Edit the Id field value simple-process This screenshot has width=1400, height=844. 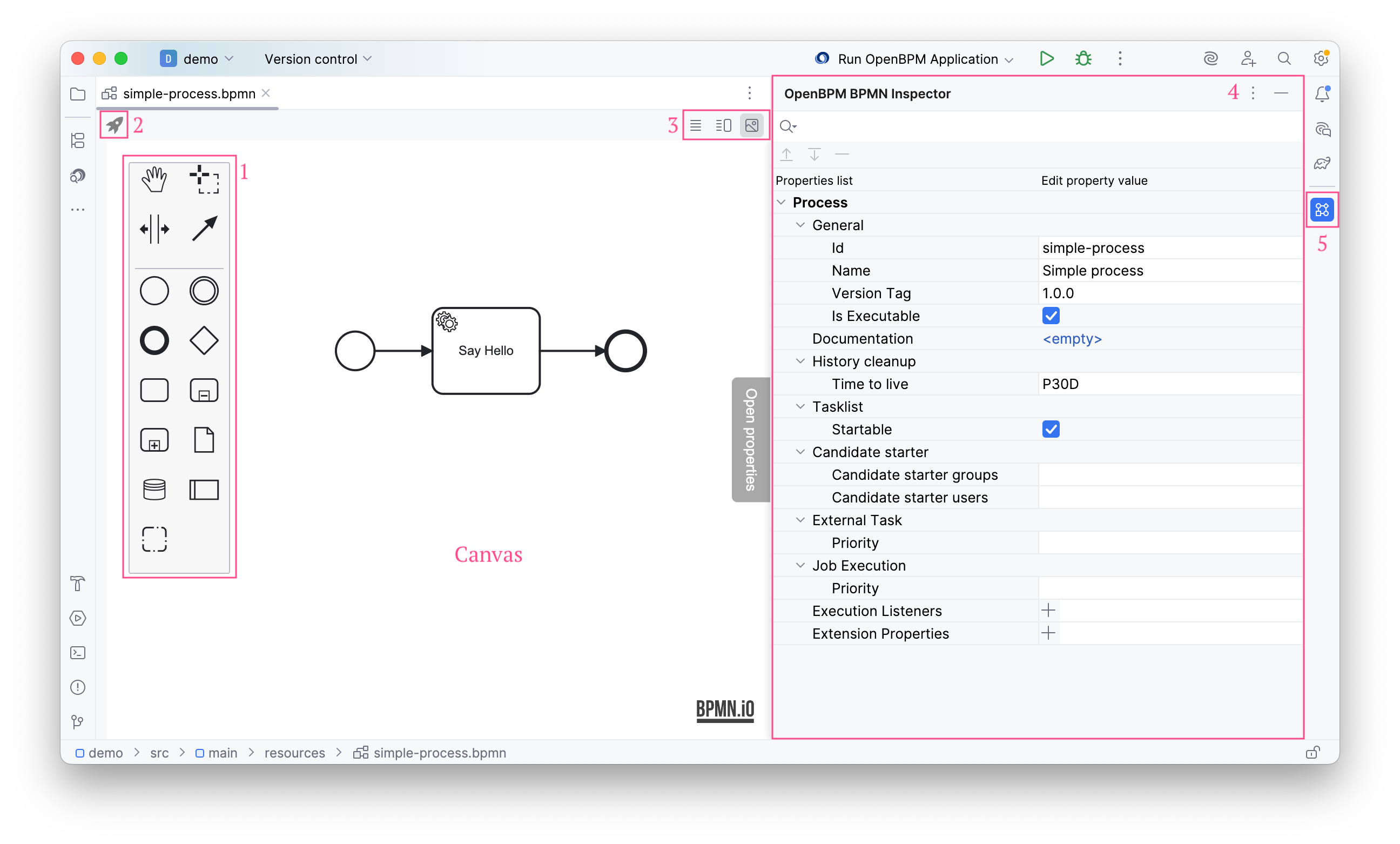point(1170,248)
